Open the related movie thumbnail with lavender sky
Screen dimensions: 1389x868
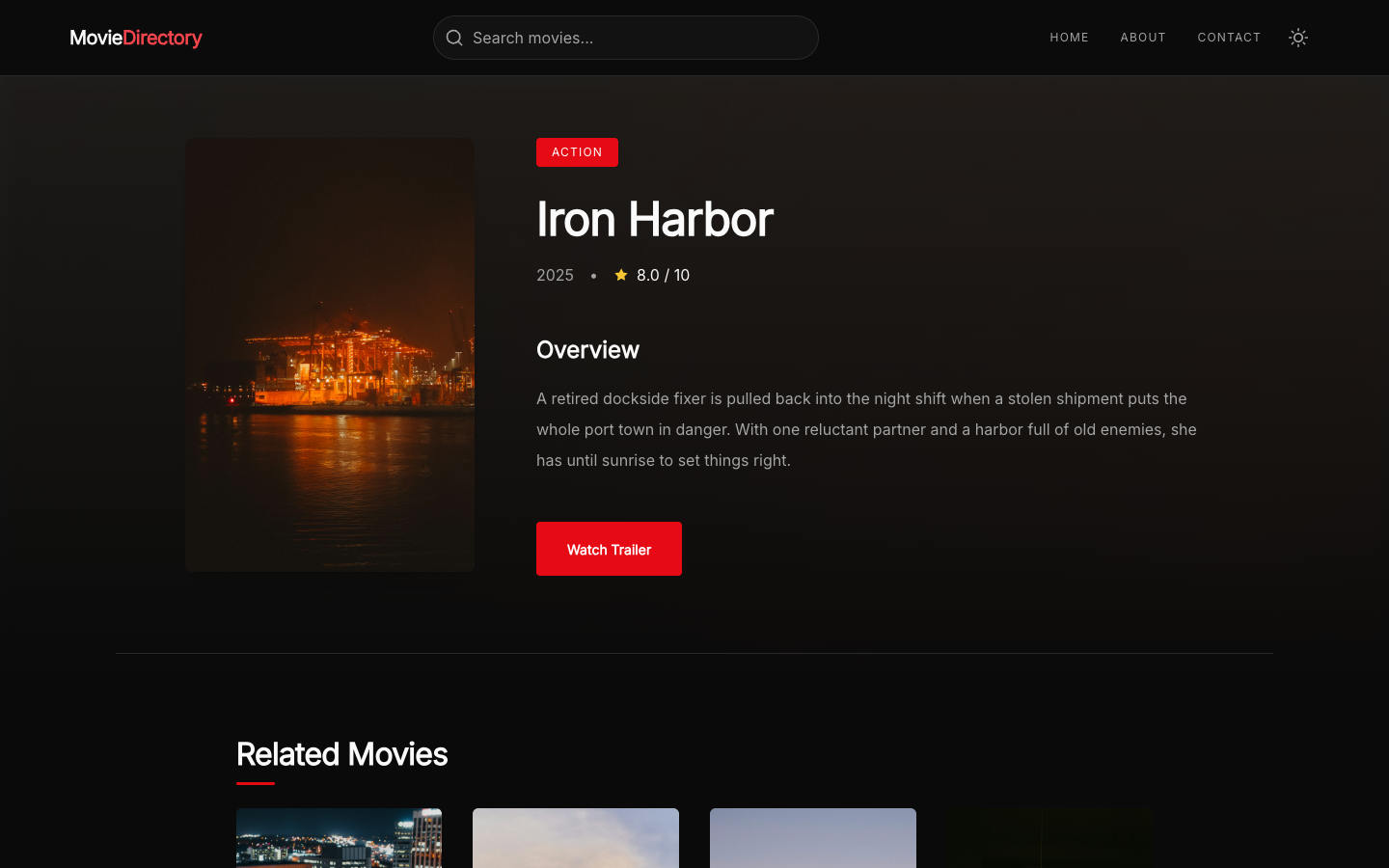813,838
